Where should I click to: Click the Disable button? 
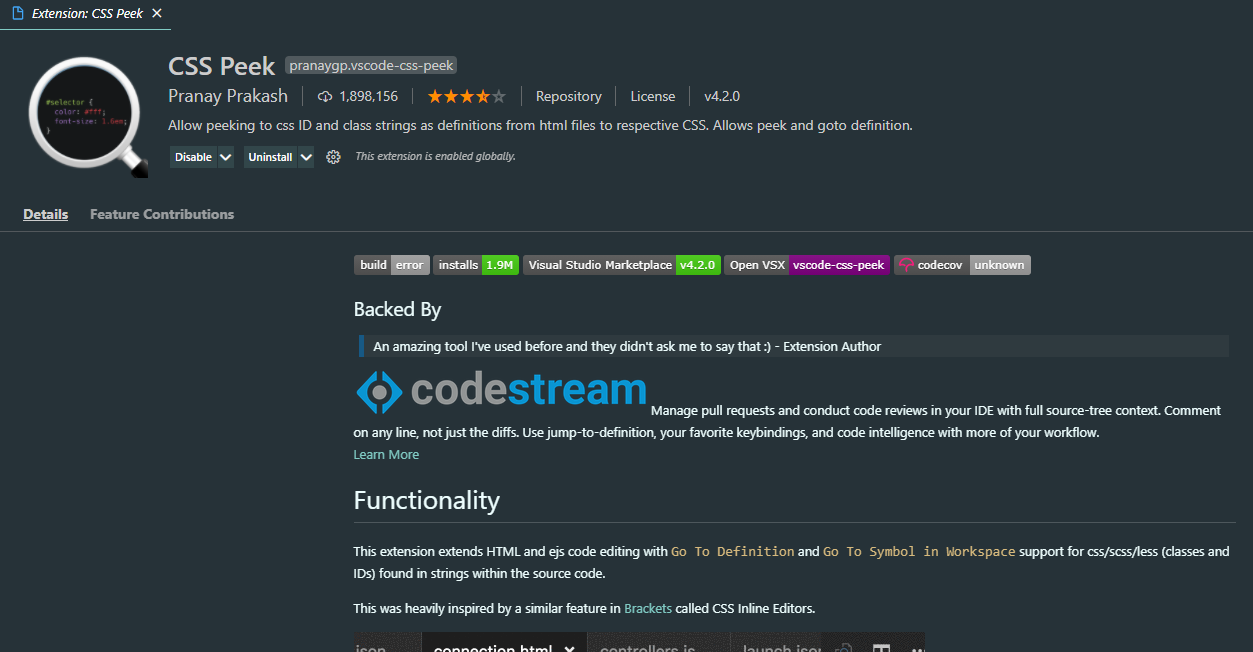(x=193, y=157)
